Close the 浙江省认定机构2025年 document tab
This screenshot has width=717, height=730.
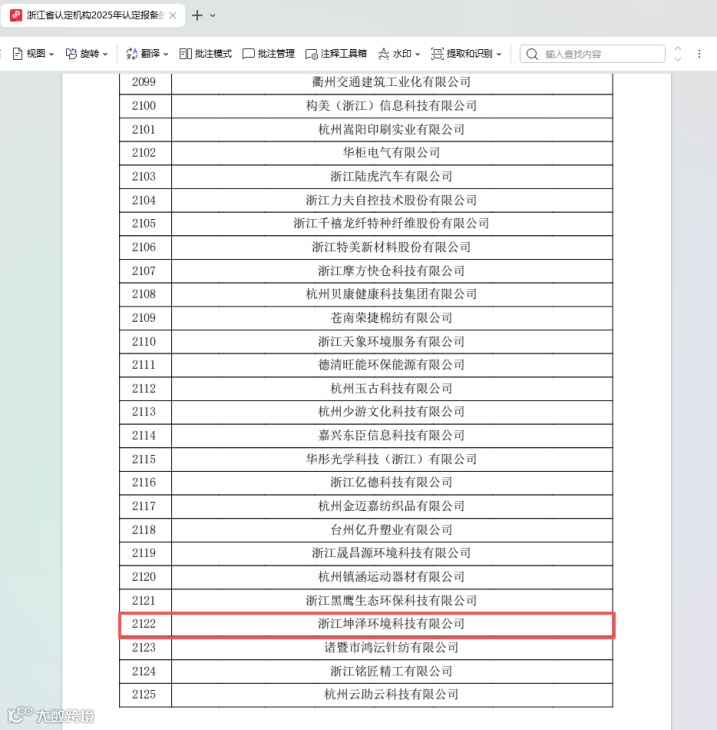(x=173, y=15)
